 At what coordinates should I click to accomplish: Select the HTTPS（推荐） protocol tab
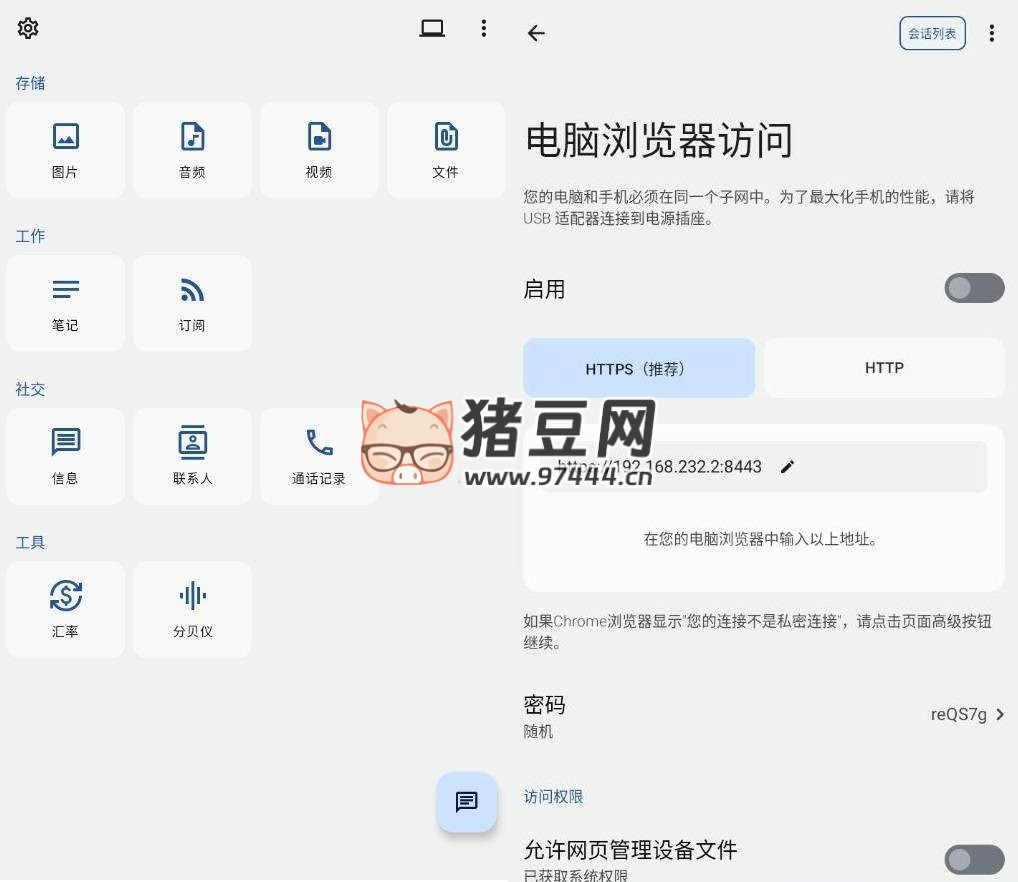point(638,368)
